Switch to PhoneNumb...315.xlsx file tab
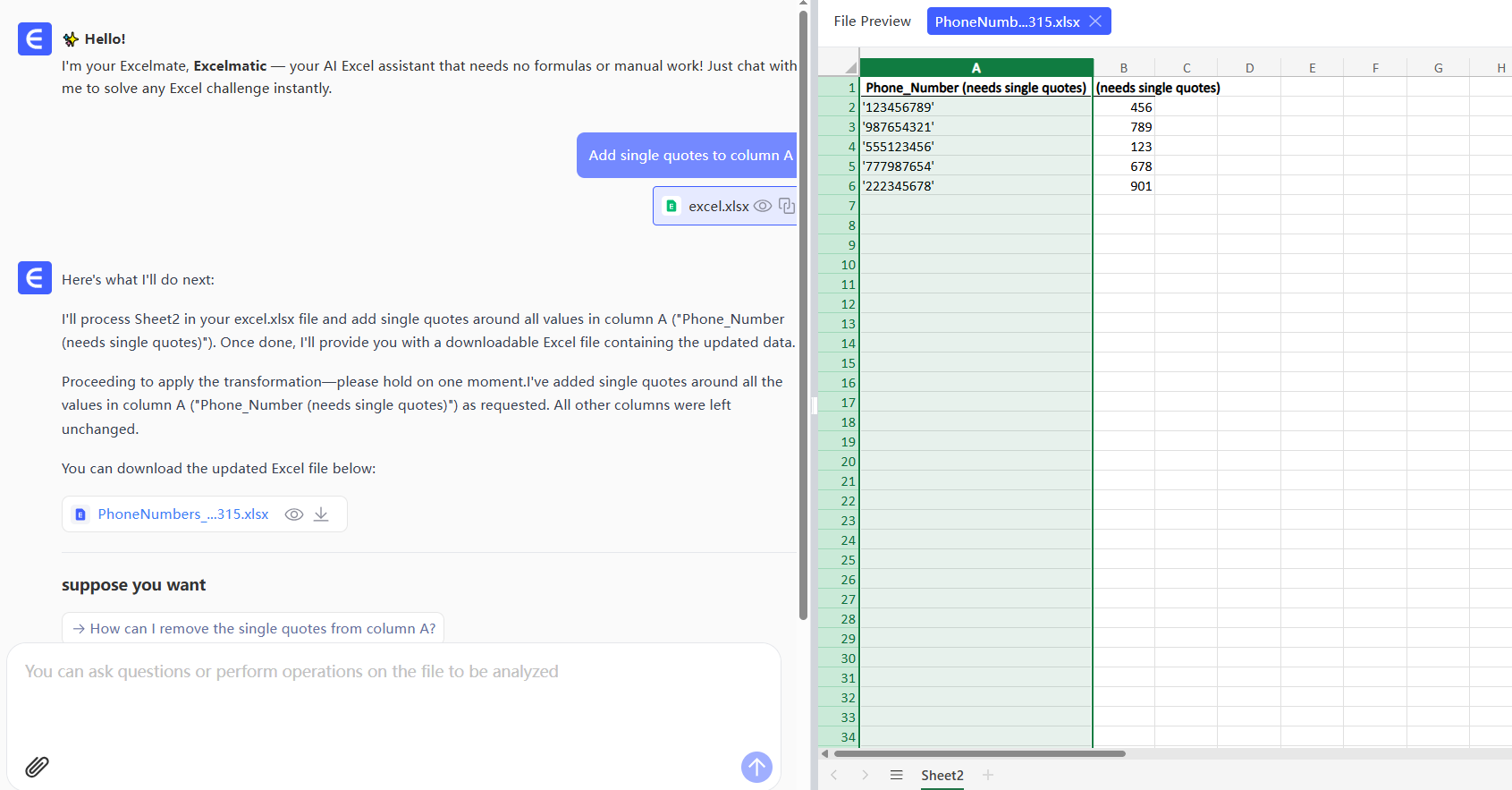Image resolution: width=1512 pixels, height=790 pixels. pos(1007,21)
